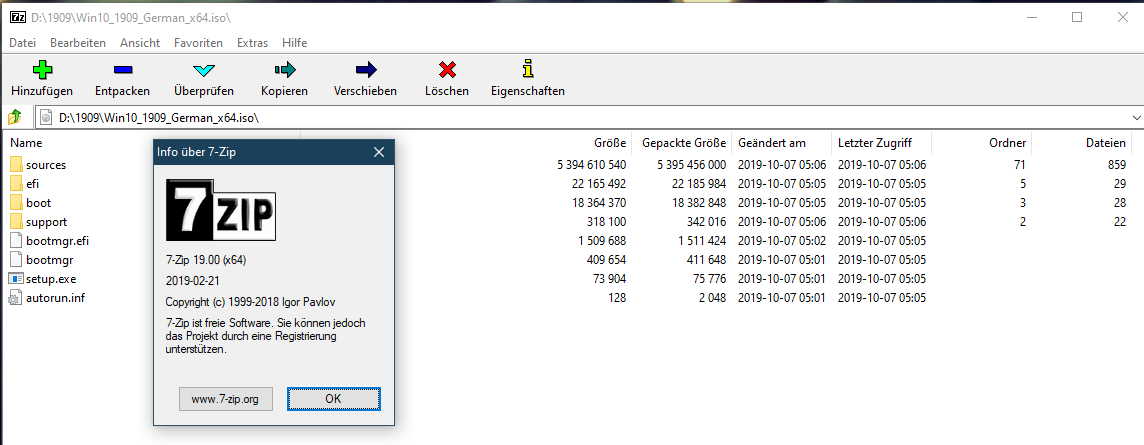Viewport: 1144px width, 445px height.
Task: Sort by the Name column header
Action: click(26, 143)
